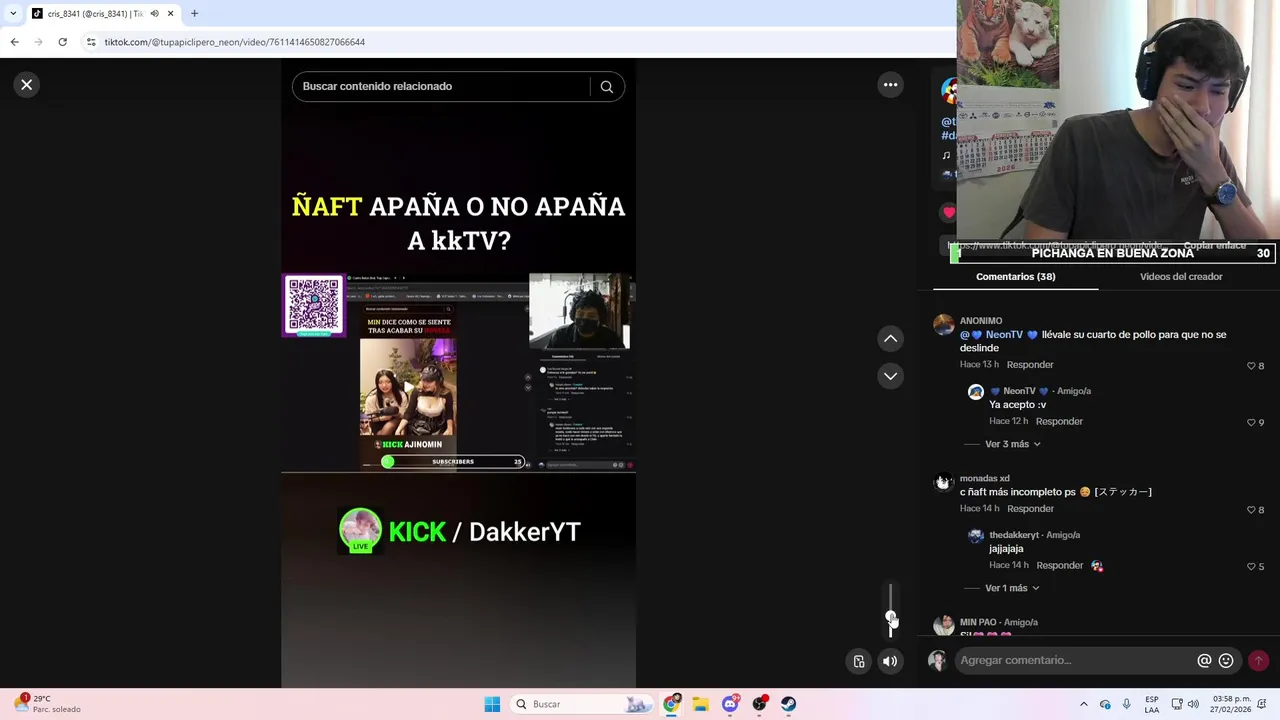The height and width of the screenshot is (720, 1280).
Task: Reload the TikTok page
Action: click(62, 42)
